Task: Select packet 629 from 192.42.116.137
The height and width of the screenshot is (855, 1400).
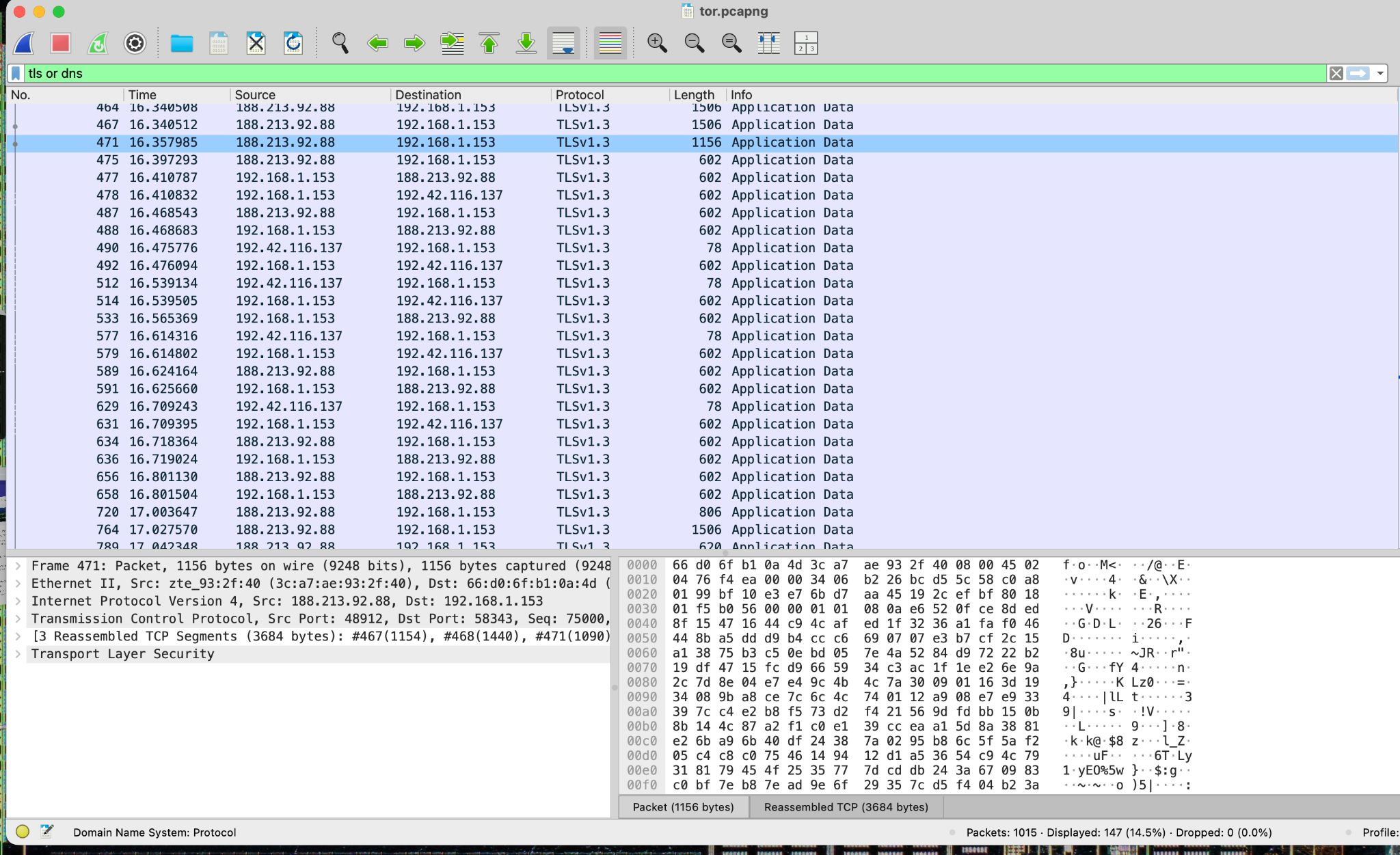Action: coord(702,407)
